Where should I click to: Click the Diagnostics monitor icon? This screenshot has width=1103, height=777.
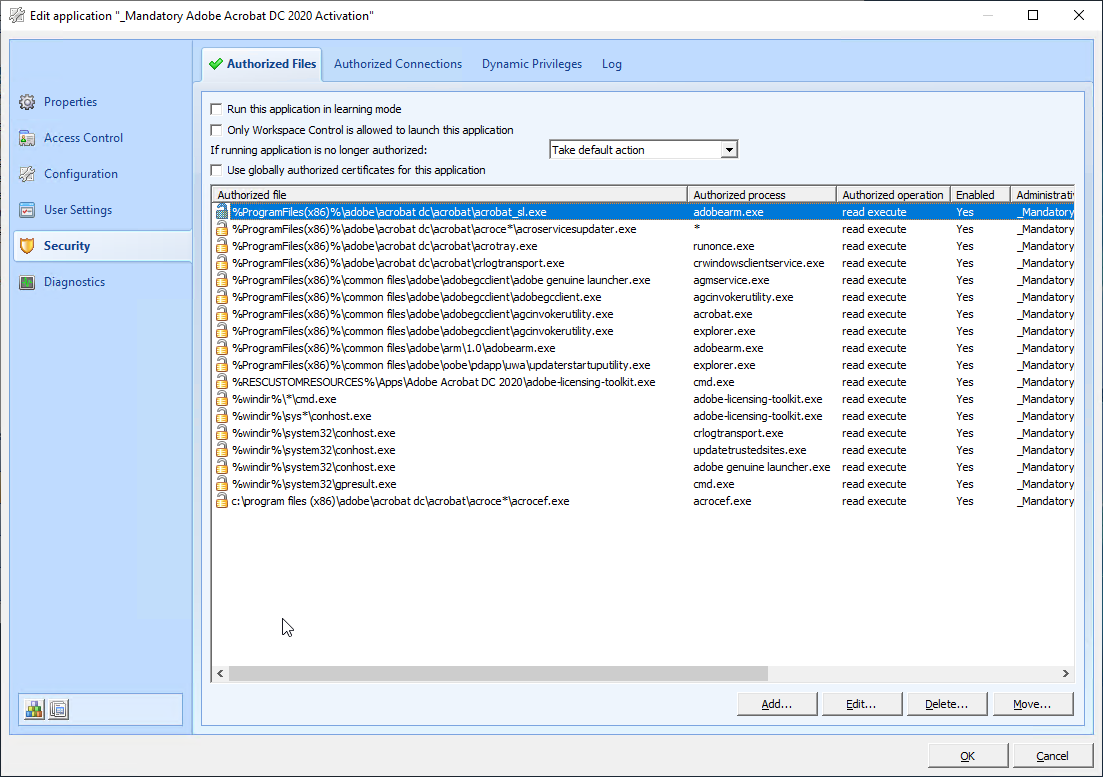click(x=27, y=282)
